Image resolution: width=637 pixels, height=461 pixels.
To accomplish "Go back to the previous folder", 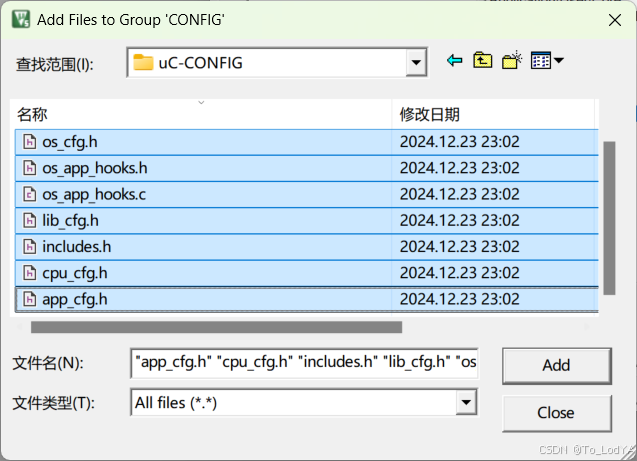I will [454, 61].
